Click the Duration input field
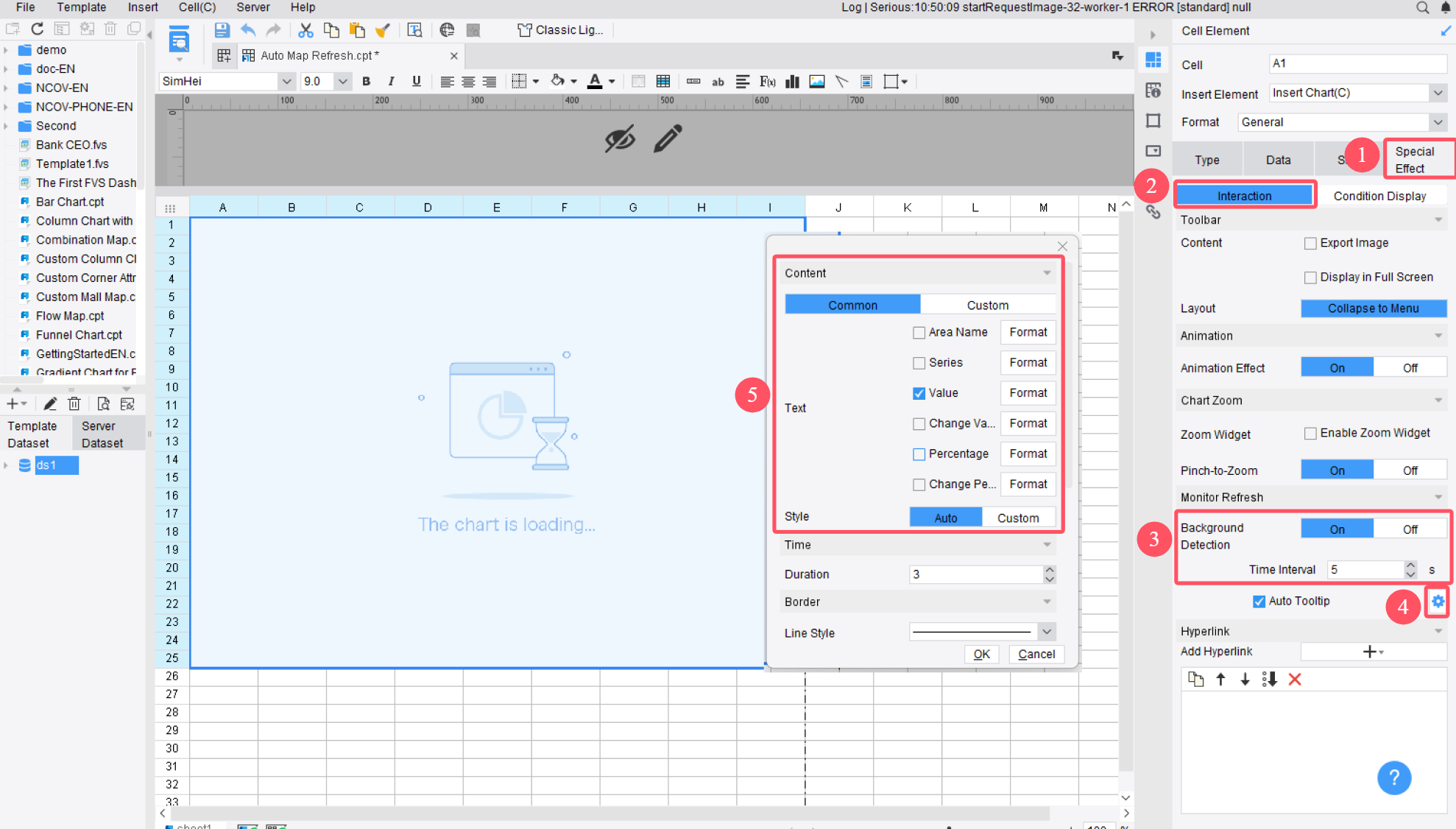 pos(977,574)
